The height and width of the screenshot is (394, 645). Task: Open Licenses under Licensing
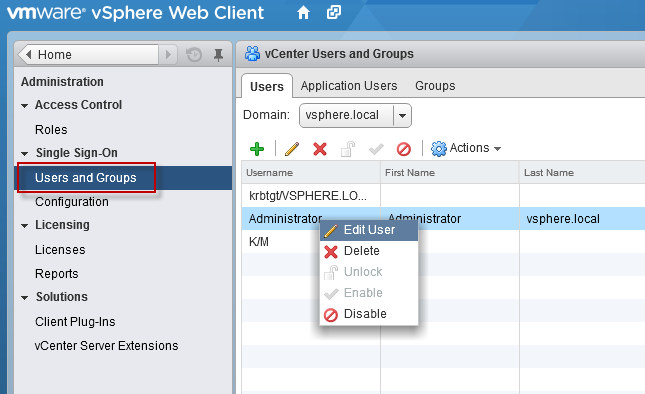tap(60, 250)
